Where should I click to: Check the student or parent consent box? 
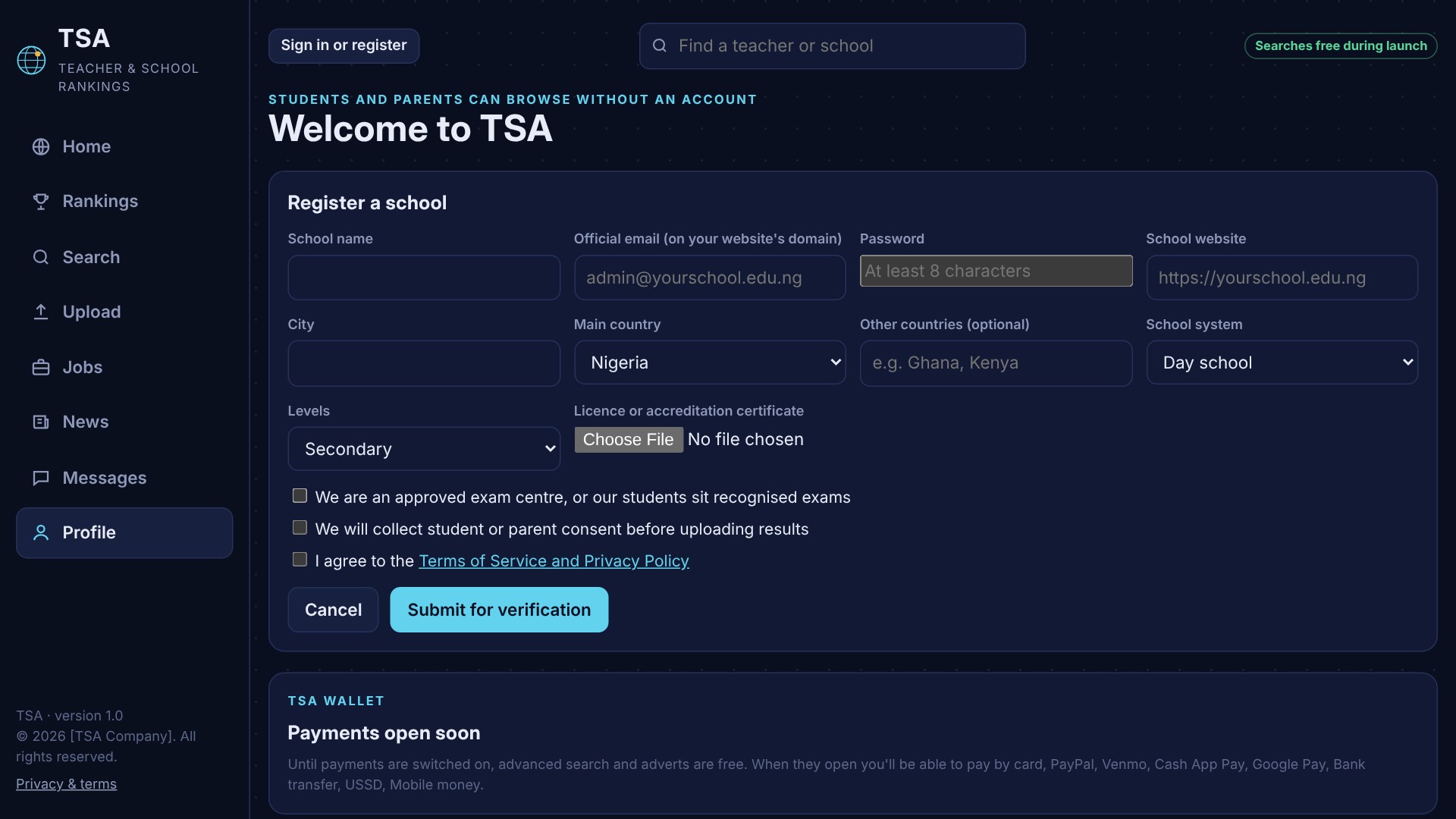(x=300, y=528)
